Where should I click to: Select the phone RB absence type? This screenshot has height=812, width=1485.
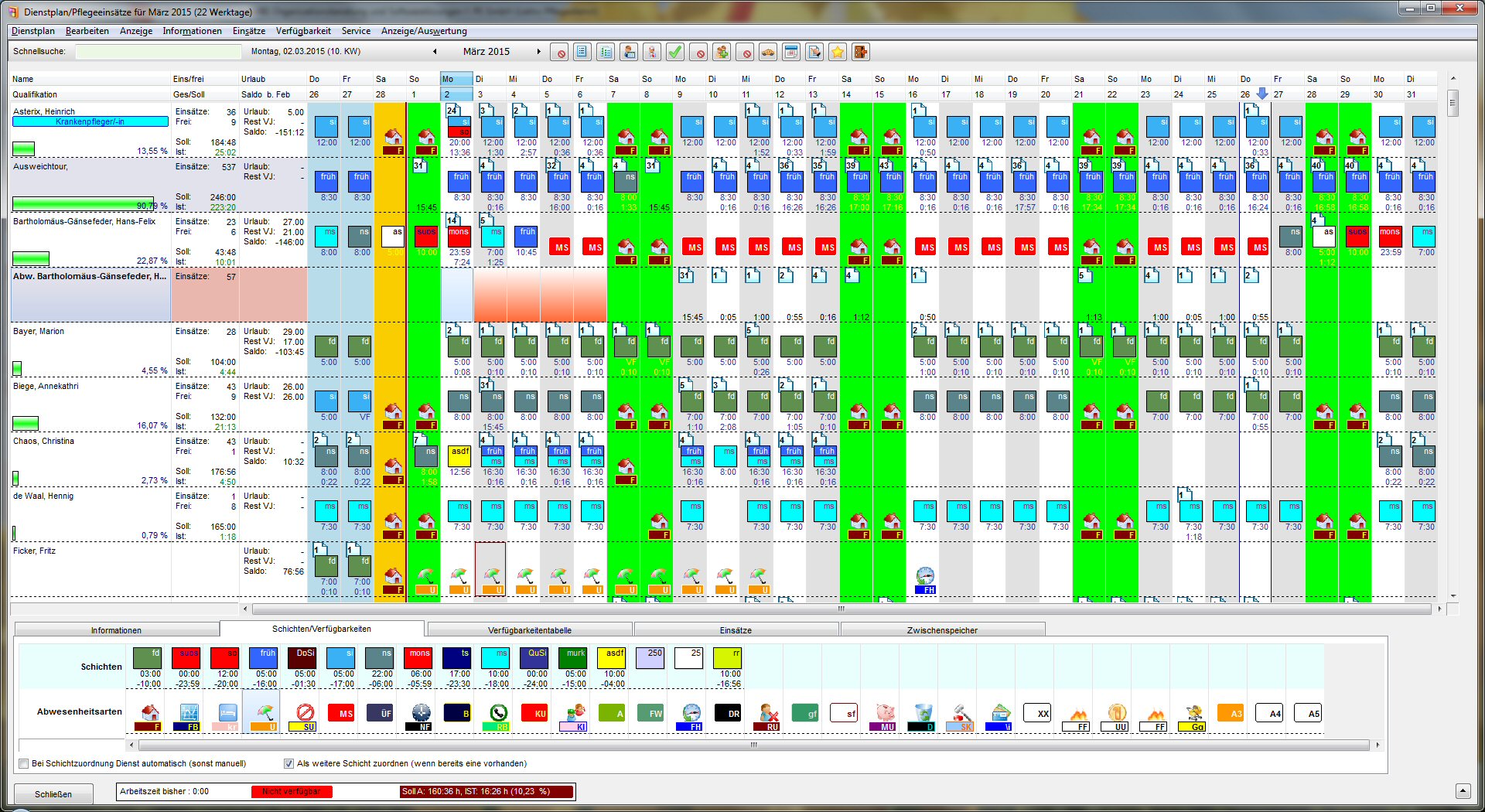point(498,715)
